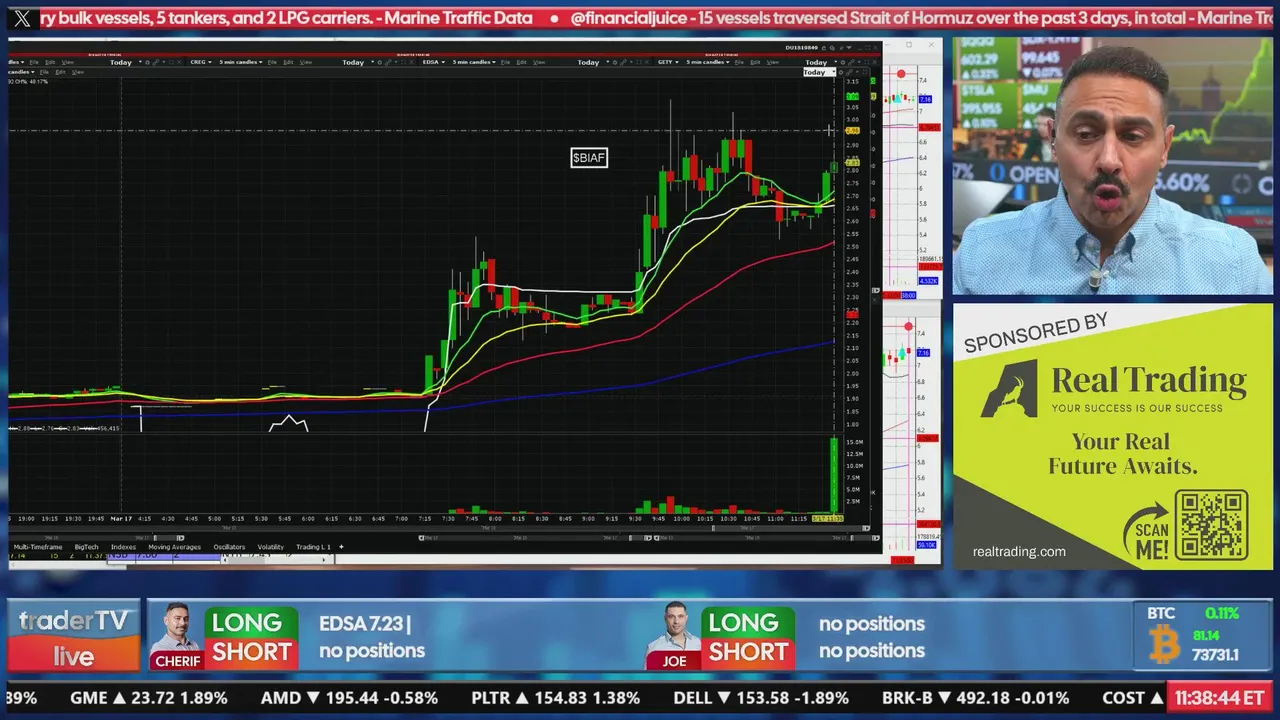Open the Today range dropdown on EDSA chart
The height and width of the screenshot is (720, 1280).
coord(591,62)
